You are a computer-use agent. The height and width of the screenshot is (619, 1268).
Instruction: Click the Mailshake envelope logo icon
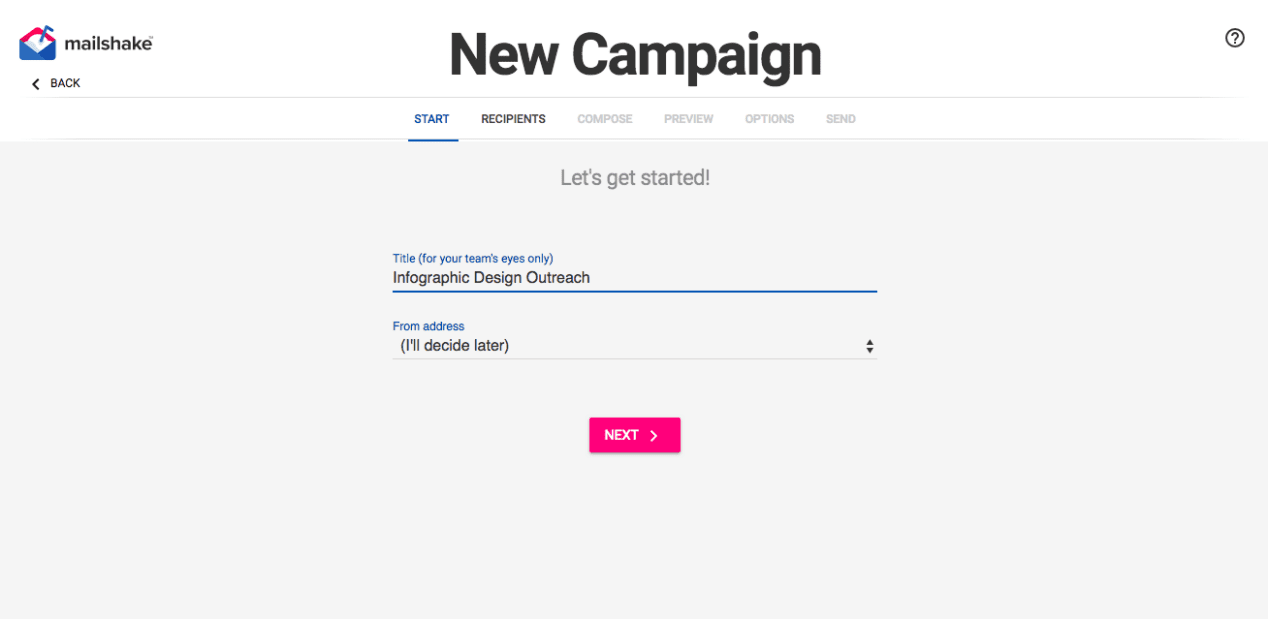click(37, 43)
